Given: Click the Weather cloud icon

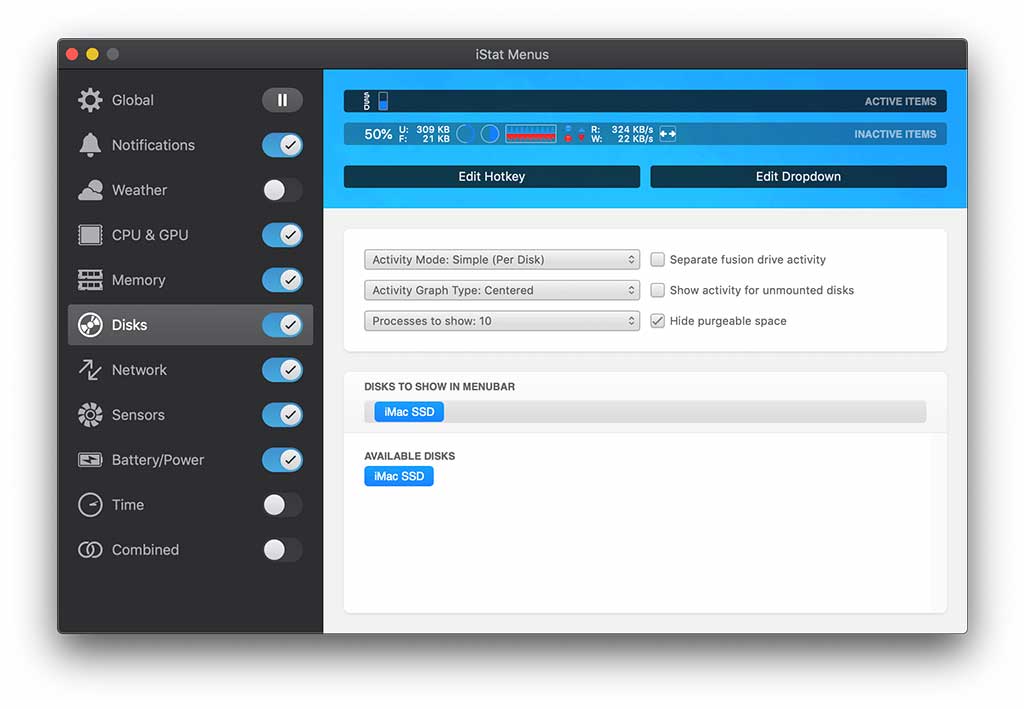Looking at the screenshot, I should point(90,190).
